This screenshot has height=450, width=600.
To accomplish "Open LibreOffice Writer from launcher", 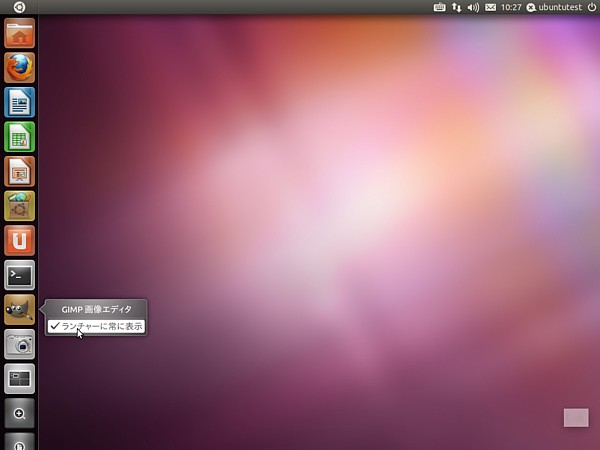I will point(20,102).
